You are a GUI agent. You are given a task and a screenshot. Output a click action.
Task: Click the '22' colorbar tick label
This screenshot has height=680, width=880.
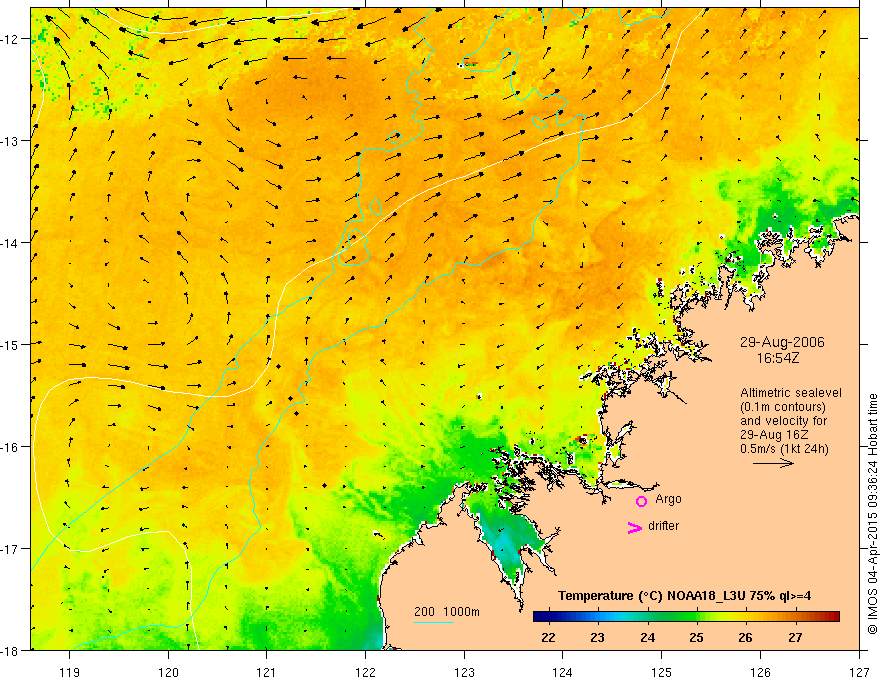pyautogui.click(x=548, y=637)
